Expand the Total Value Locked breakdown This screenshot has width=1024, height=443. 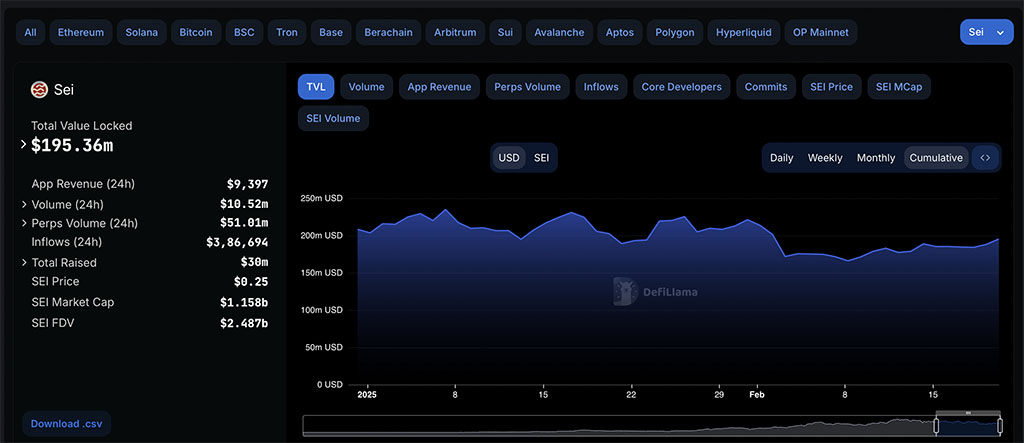[24, 144]
